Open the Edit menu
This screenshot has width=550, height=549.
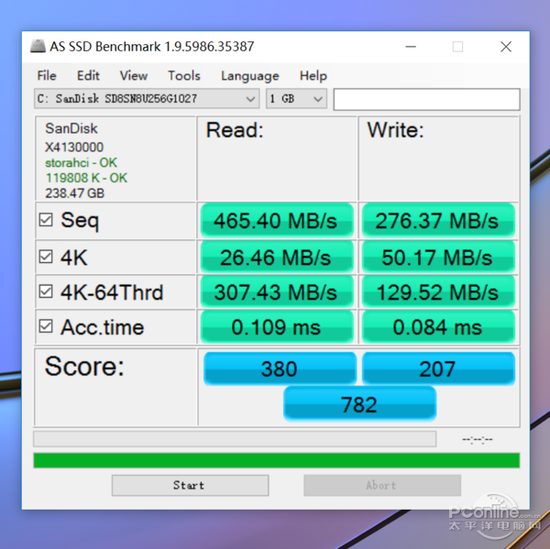pyautogui.click(x=88, y=76)
